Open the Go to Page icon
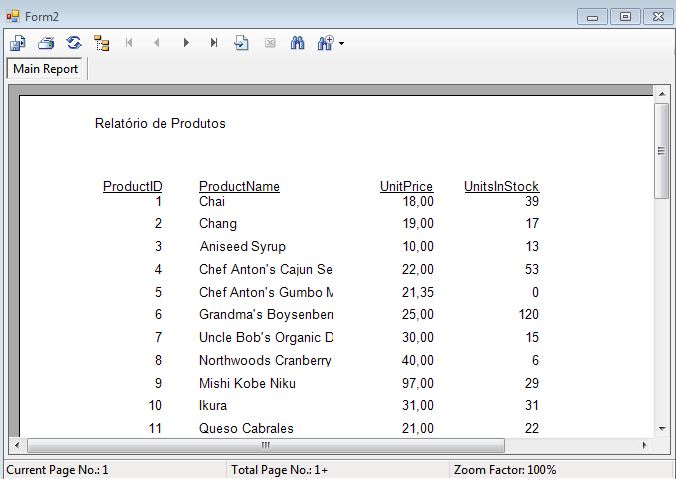Viewport: 676px width, 479px height. [x=242, y=43]
